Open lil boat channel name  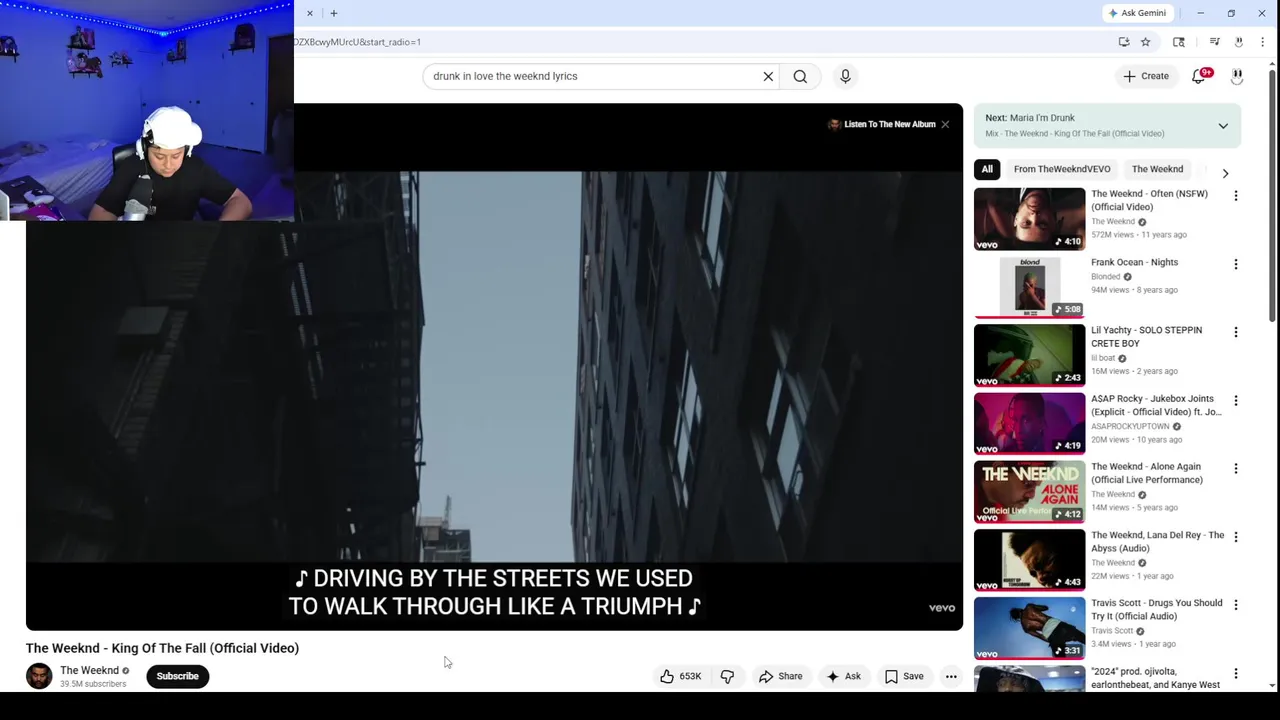1103,358
